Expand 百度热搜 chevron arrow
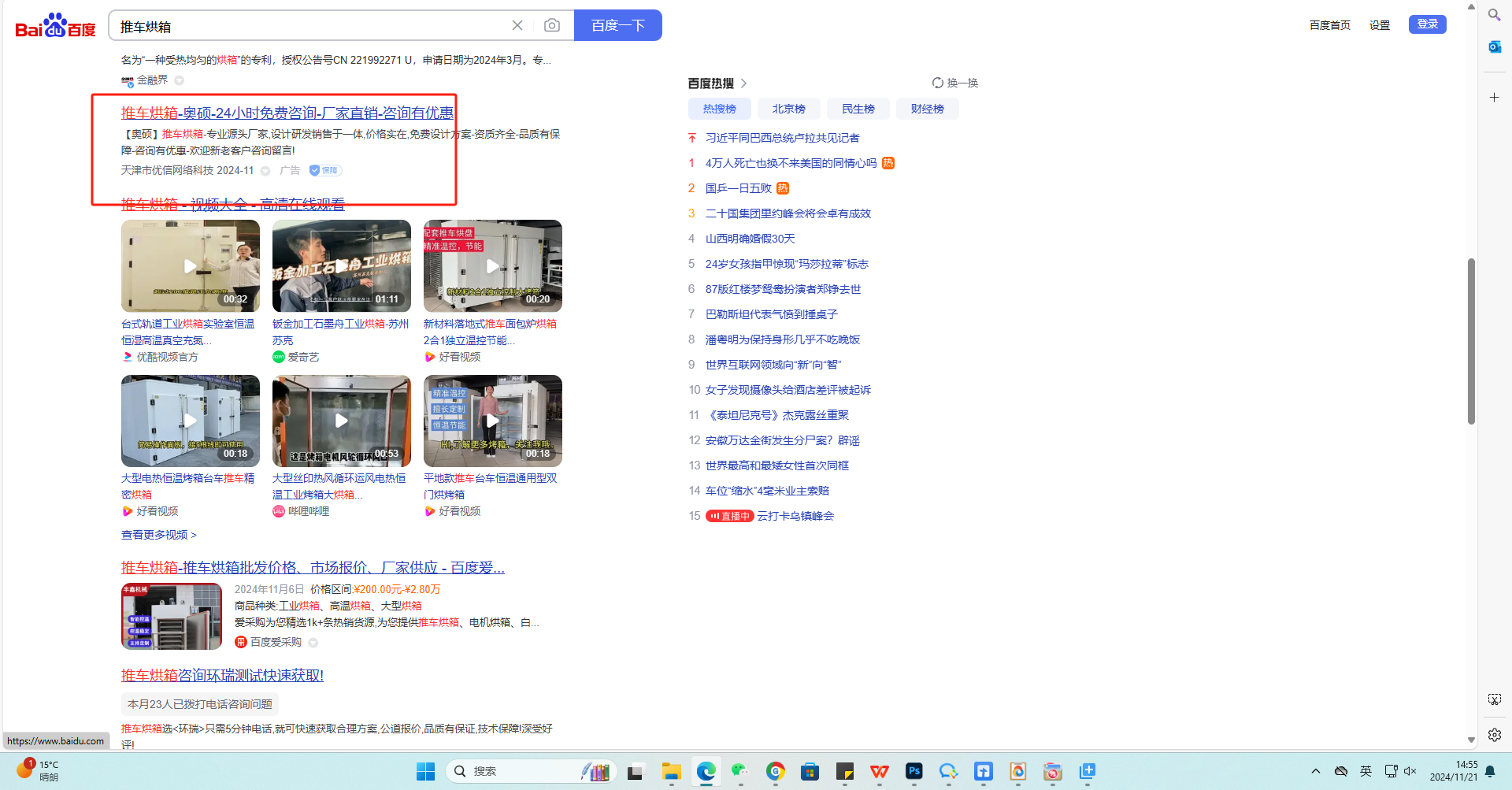This screenshot has width=1512, height=790. [743, 83]
